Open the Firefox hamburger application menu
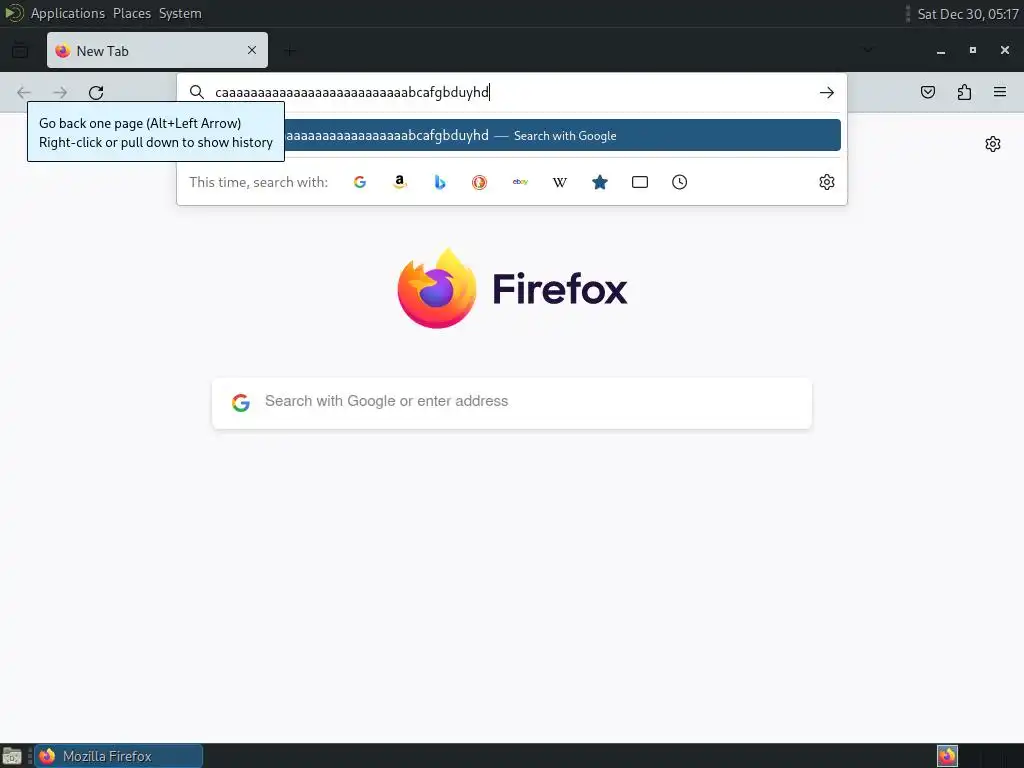Image resolution: width=1024 pixels, height=768 pixels. pos(1000,92)
